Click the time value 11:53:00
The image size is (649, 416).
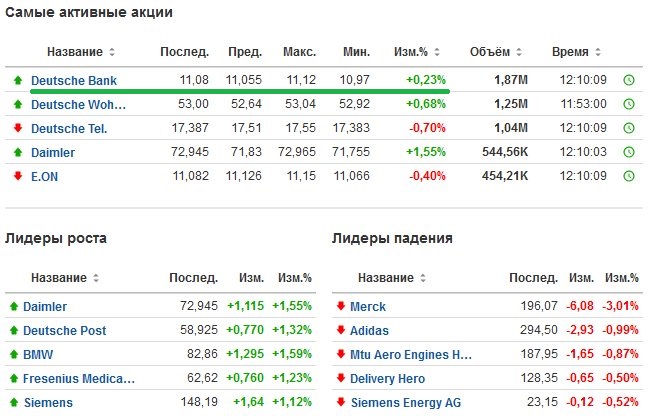(584, 103)
